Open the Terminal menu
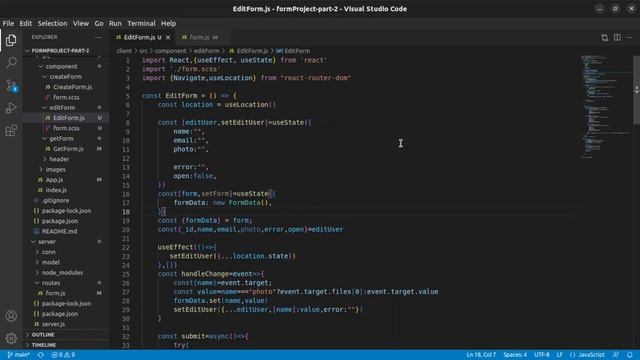 pyautogui.click(x=141, y=24)
